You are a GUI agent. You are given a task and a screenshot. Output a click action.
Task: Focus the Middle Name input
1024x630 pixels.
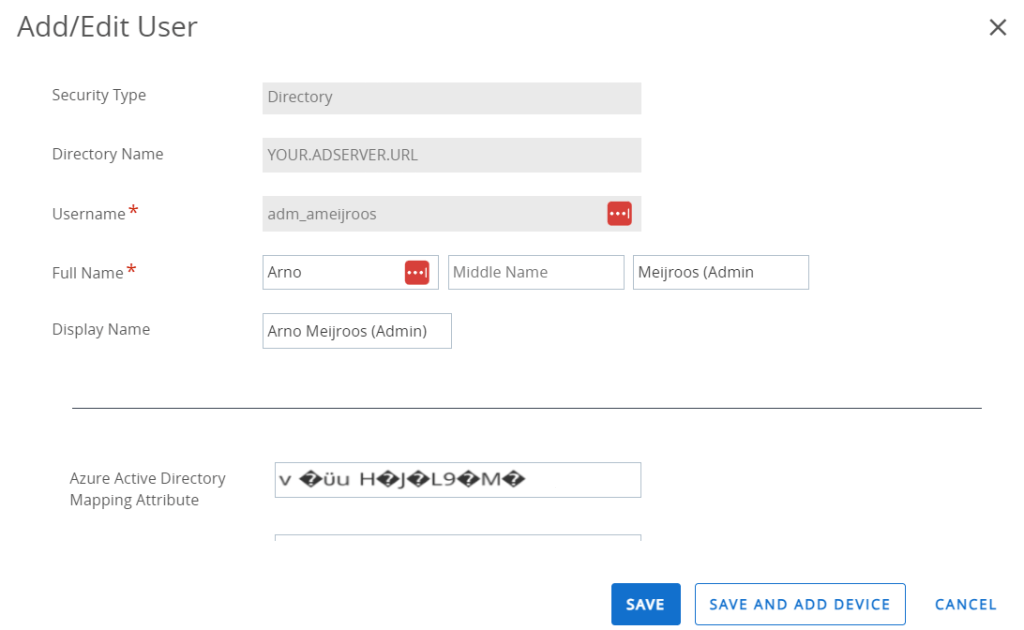point(535,272)
